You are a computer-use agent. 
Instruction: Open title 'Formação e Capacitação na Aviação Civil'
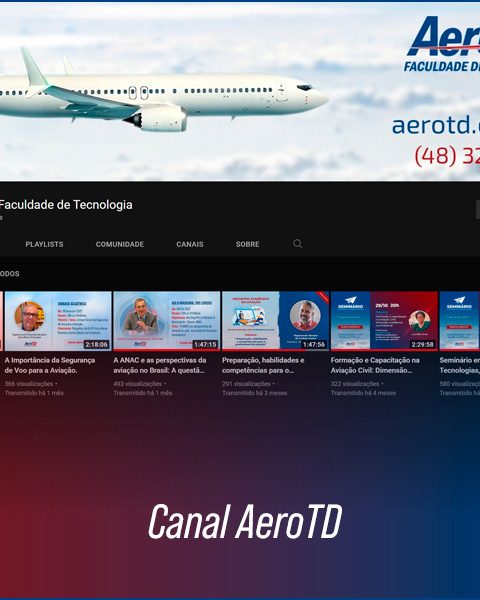[375, 365]
